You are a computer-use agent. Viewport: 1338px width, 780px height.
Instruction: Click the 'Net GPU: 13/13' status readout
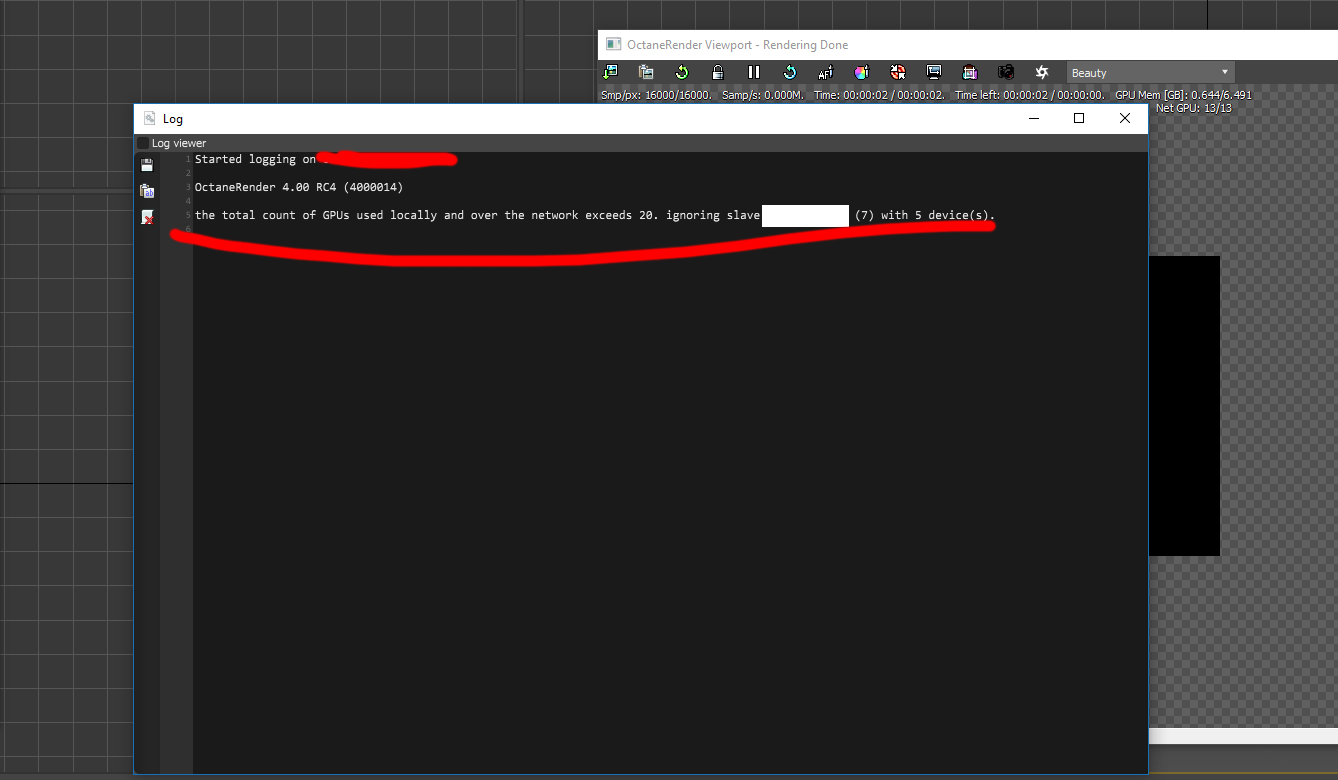pyautogui.click(x=1194, y=108)
